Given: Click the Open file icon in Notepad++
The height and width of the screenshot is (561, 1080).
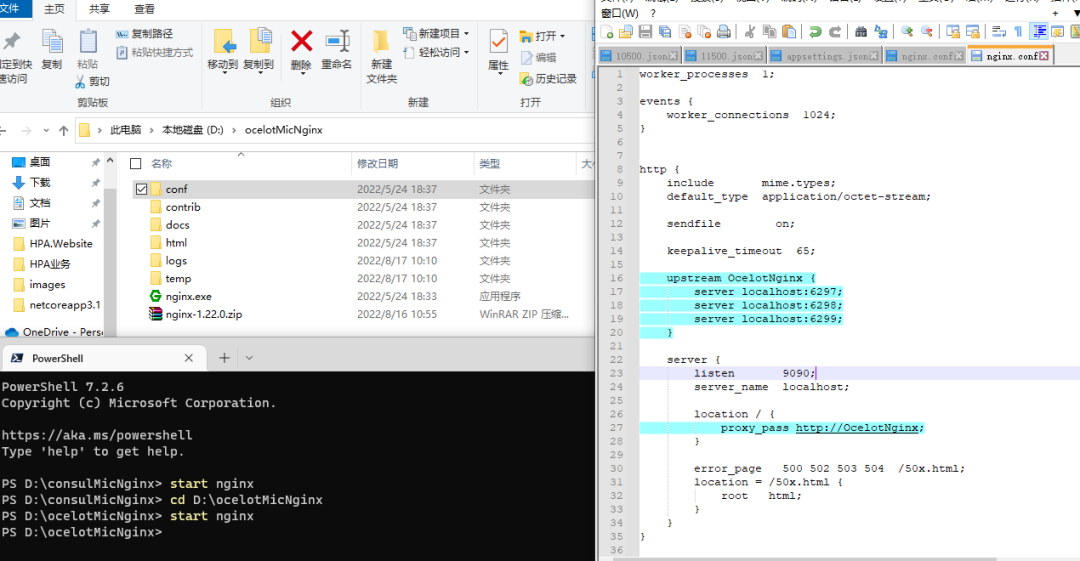Looking at the screenshot, I should (625, 32).
